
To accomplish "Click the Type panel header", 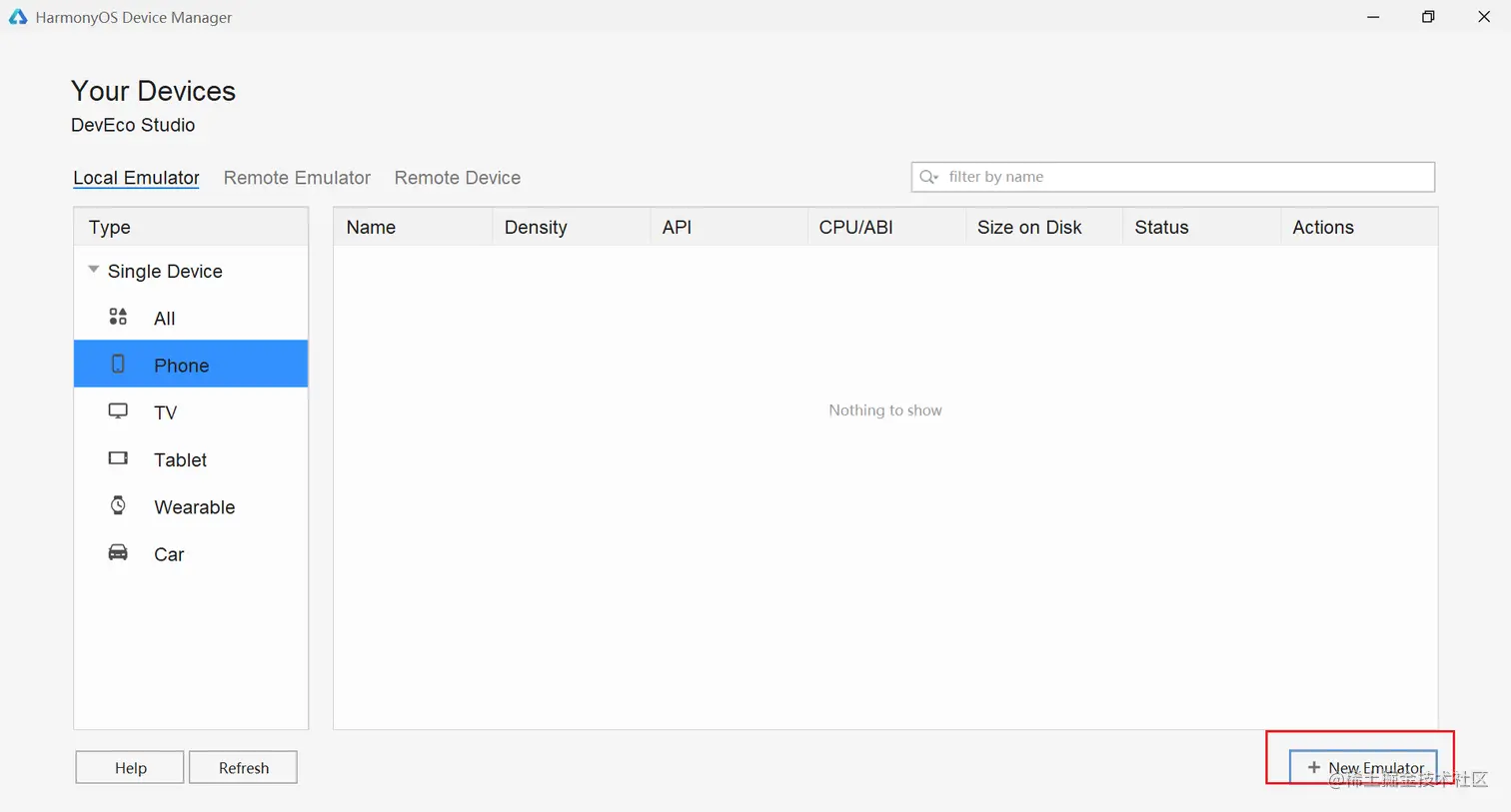I will click(191, 227).
